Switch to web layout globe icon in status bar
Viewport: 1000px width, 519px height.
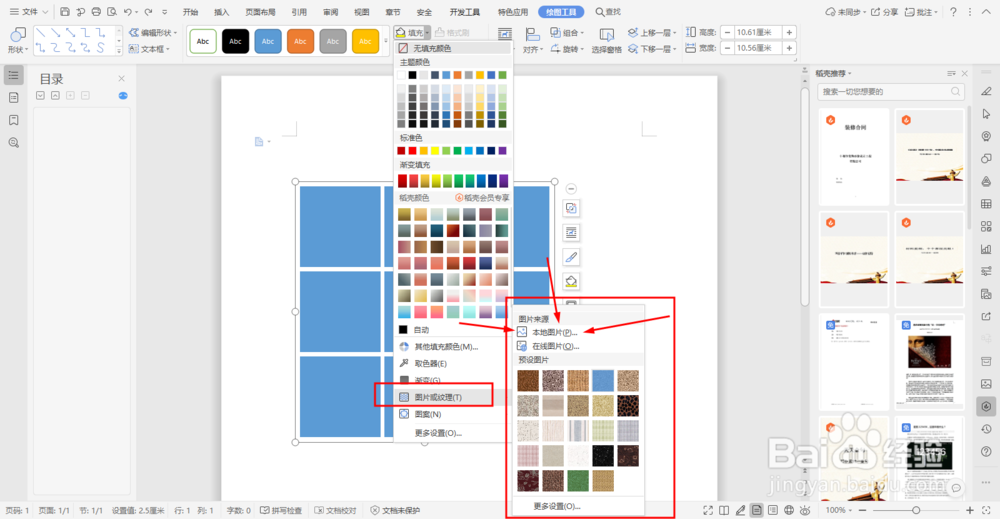click(789, 510)
